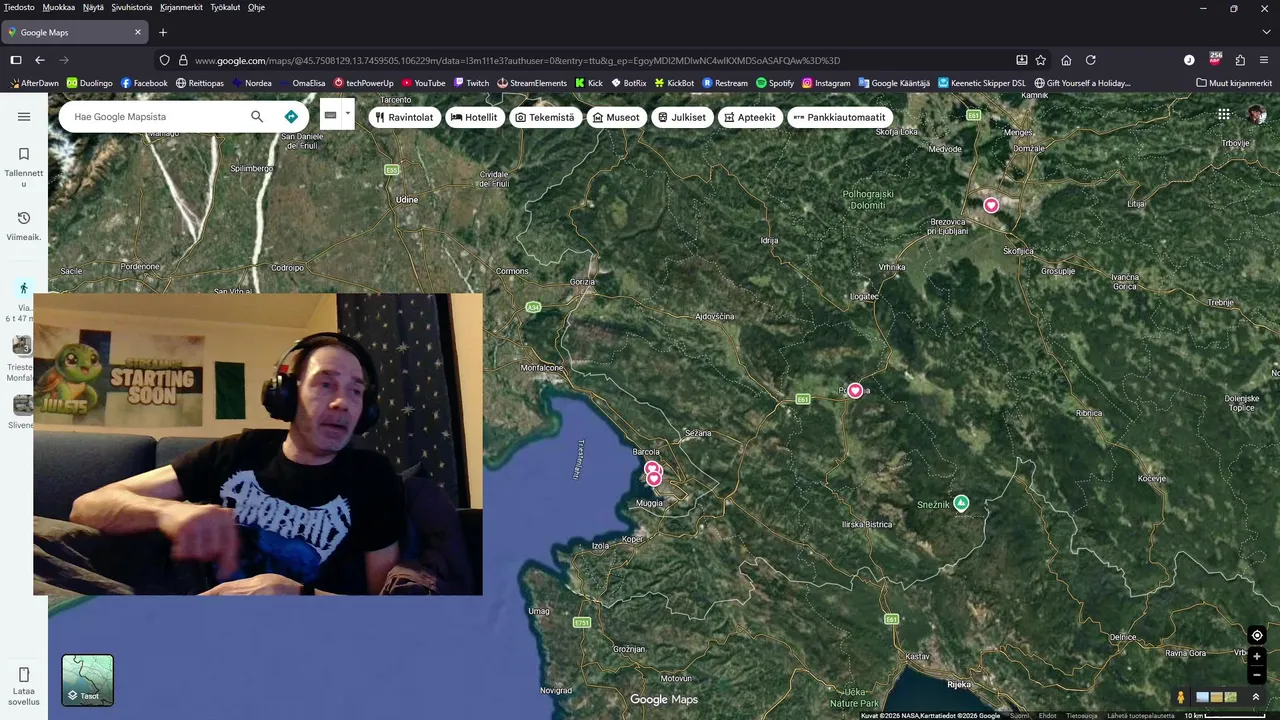
Task: Click the search magnifier icon
Action: [257, 117]
